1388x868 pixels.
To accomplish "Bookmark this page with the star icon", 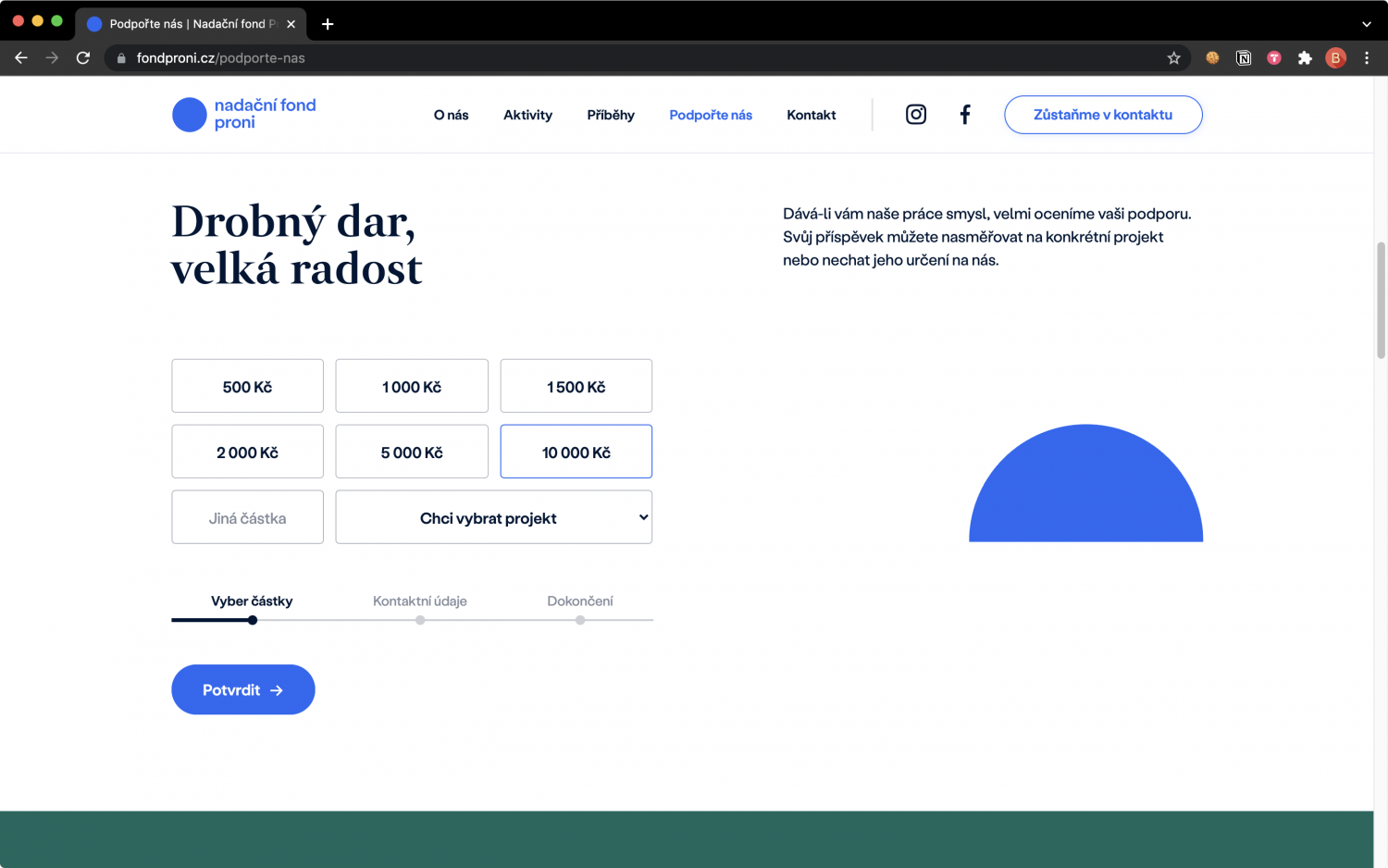I will tap(1173, 58).
